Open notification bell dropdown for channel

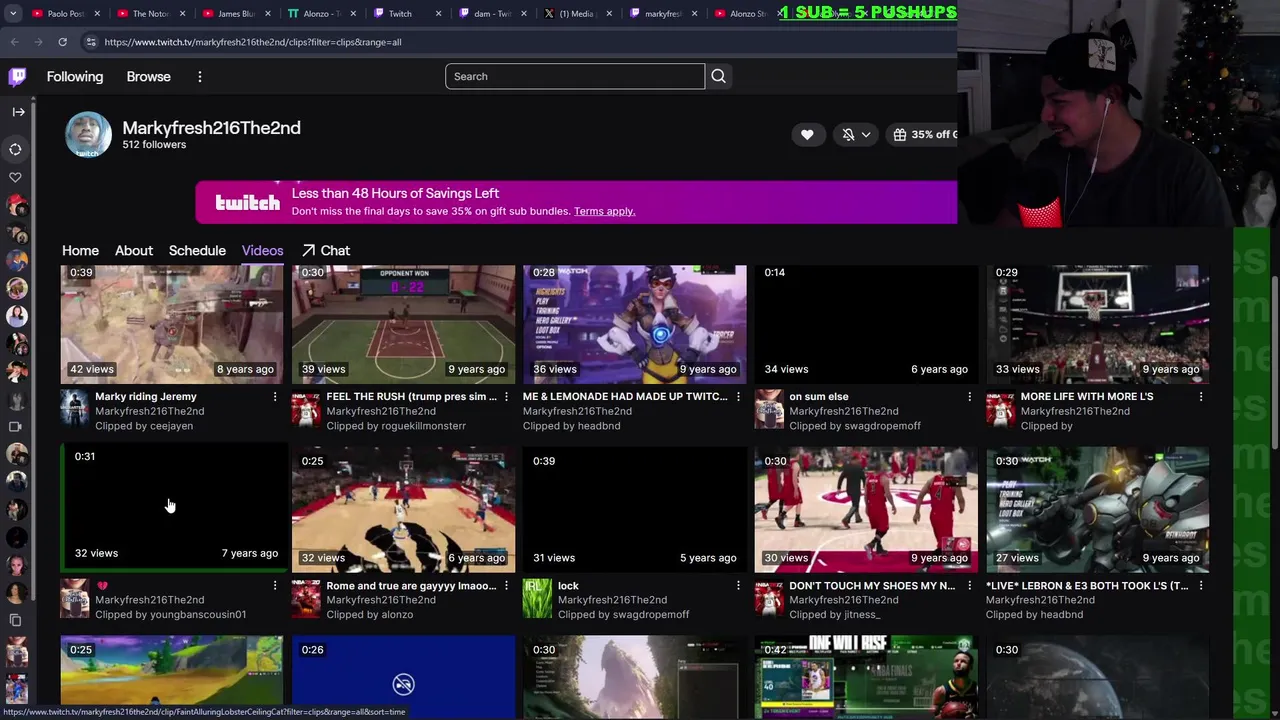(x=856, y=135)
